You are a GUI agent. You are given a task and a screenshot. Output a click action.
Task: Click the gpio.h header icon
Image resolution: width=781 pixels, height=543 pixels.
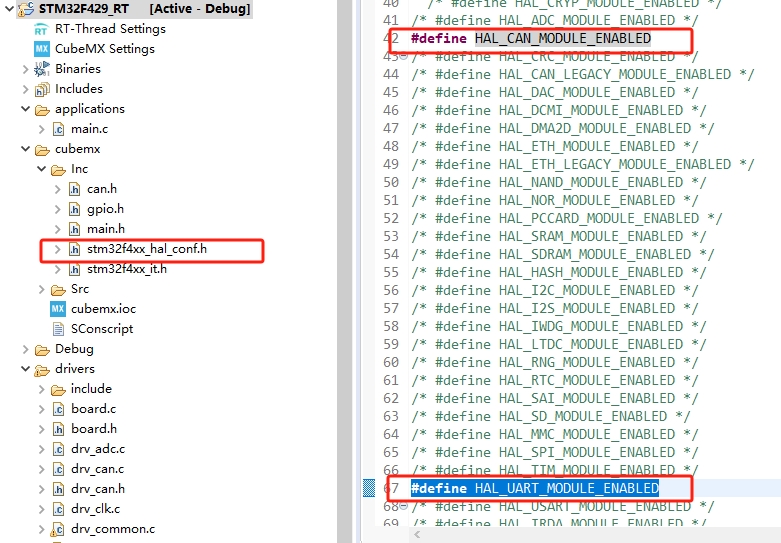click(74, 209)
